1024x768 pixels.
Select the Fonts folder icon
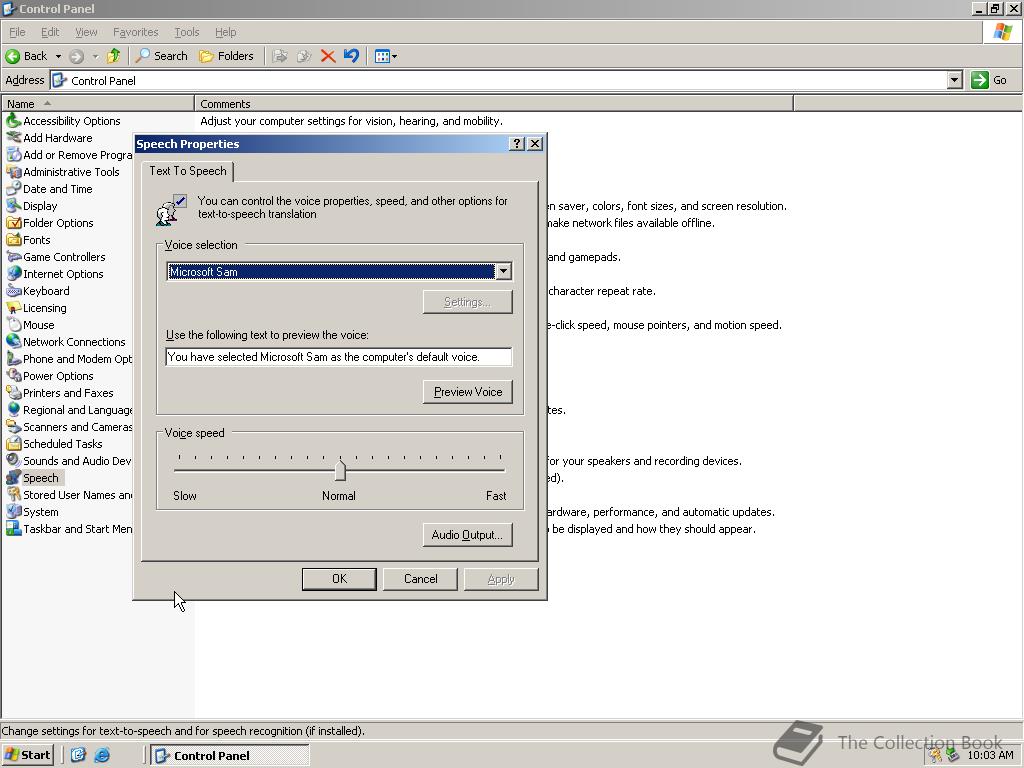[x=14, y=240]
